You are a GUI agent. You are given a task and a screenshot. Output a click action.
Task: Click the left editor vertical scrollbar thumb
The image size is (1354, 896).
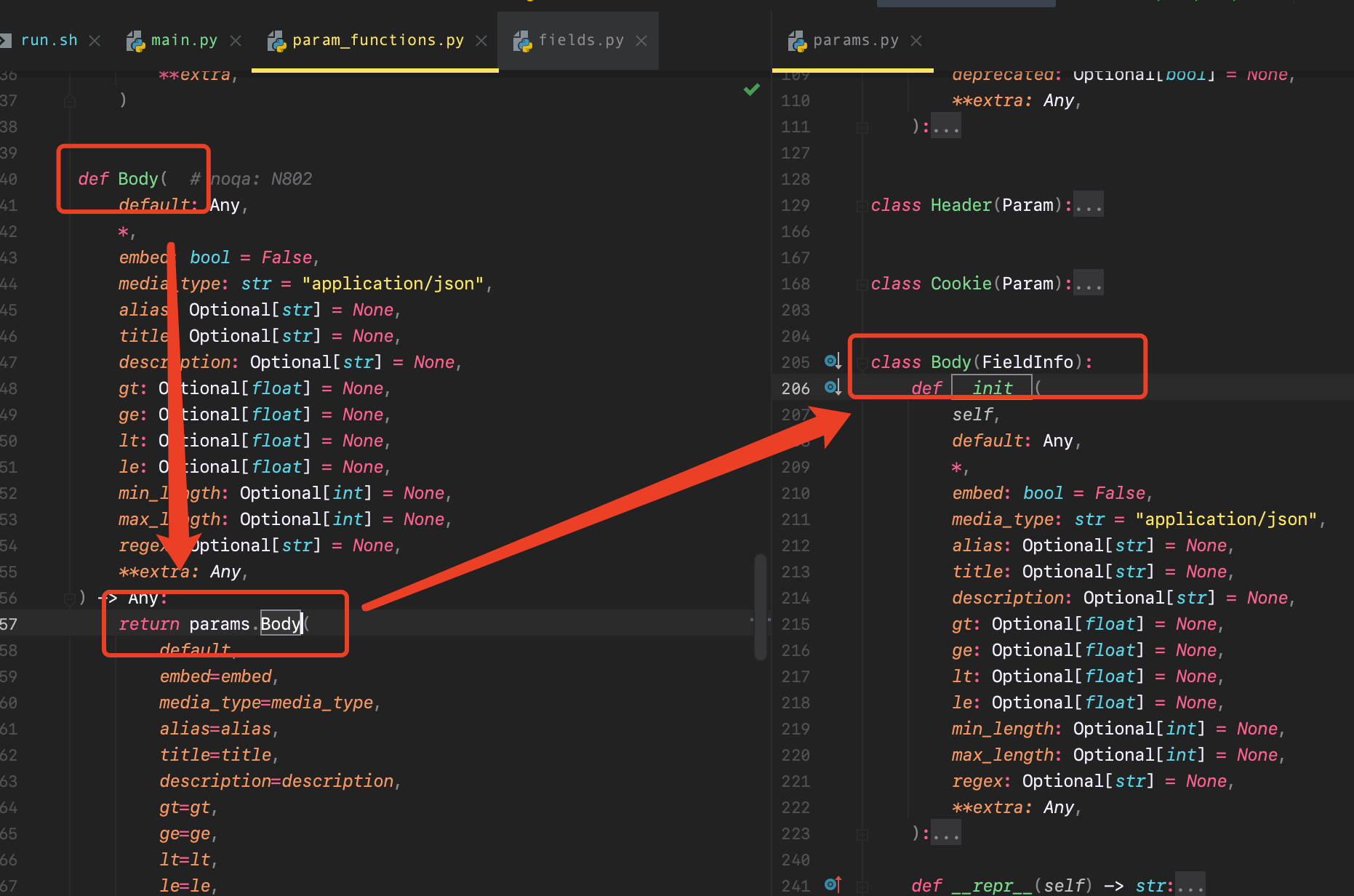[x=761, y=607]
